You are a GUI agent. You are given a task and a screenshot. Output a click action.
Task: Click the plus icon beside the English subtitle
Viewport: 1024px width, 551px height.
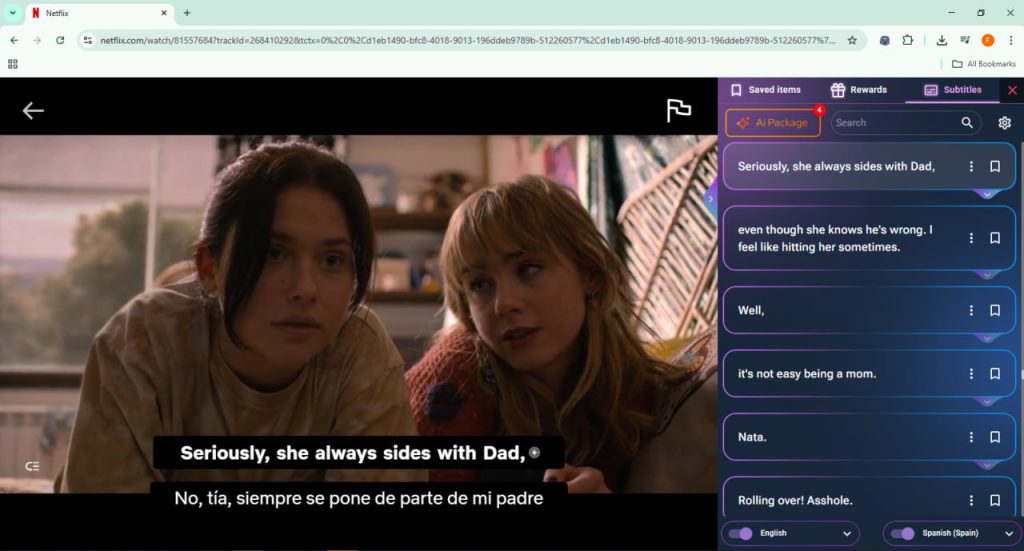tap(534, 452)
